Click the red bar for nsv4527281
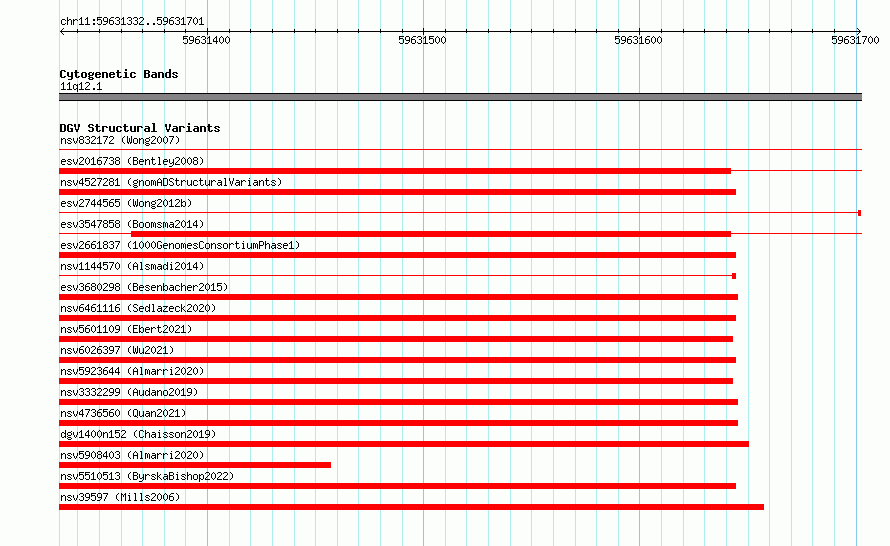The image size is (890, 546). coord(397,192)
